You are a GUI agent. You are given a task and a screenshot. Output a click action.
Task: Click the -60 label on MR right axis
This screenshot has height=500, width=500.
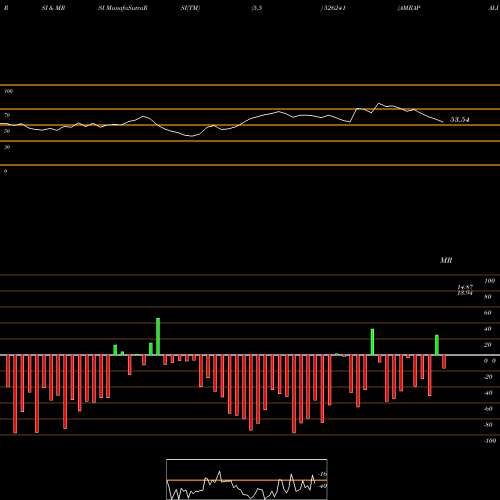[488, 409]
